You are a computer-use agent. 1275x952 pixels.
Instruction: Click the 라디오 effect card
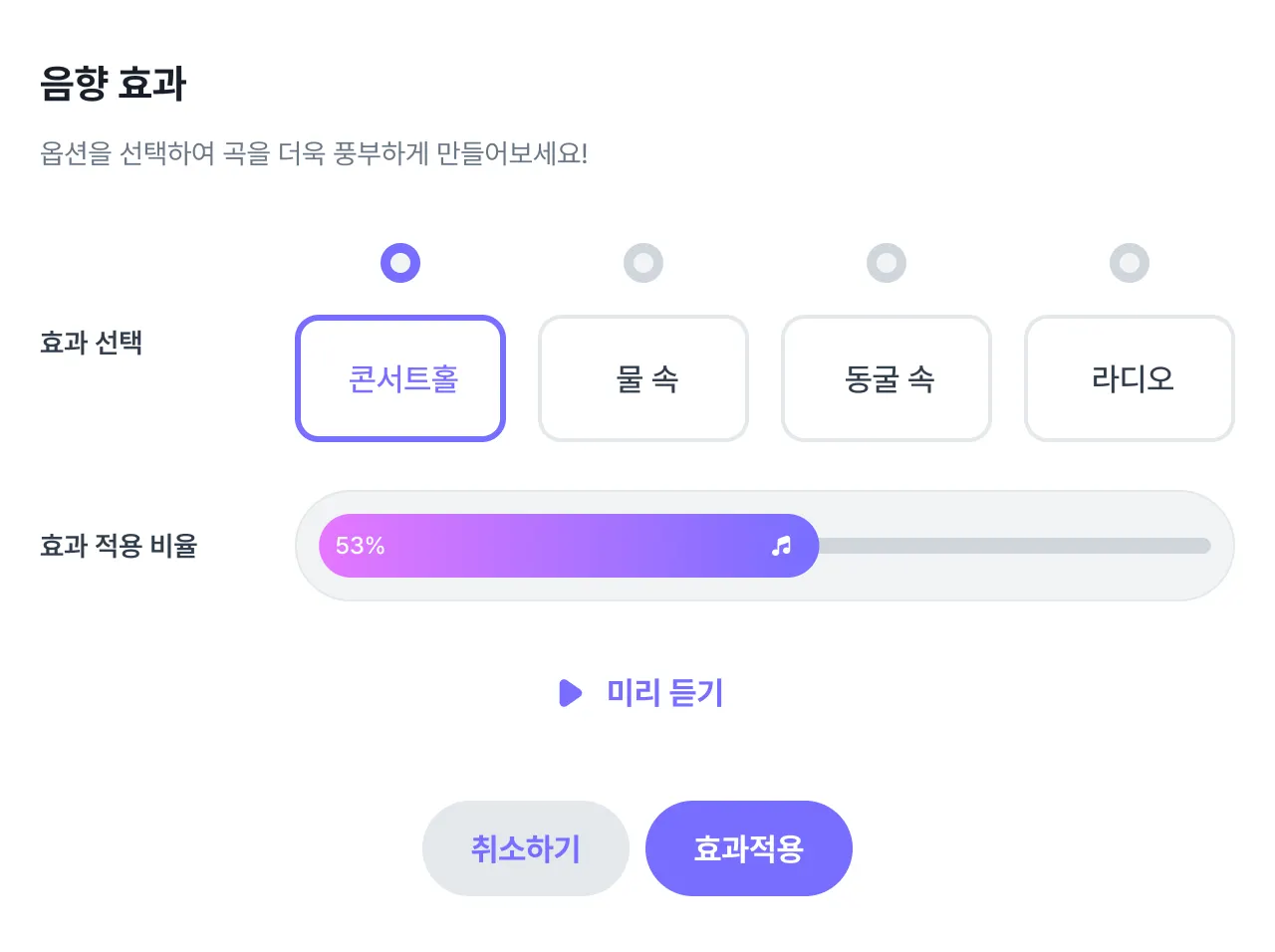coord(1130,378)
